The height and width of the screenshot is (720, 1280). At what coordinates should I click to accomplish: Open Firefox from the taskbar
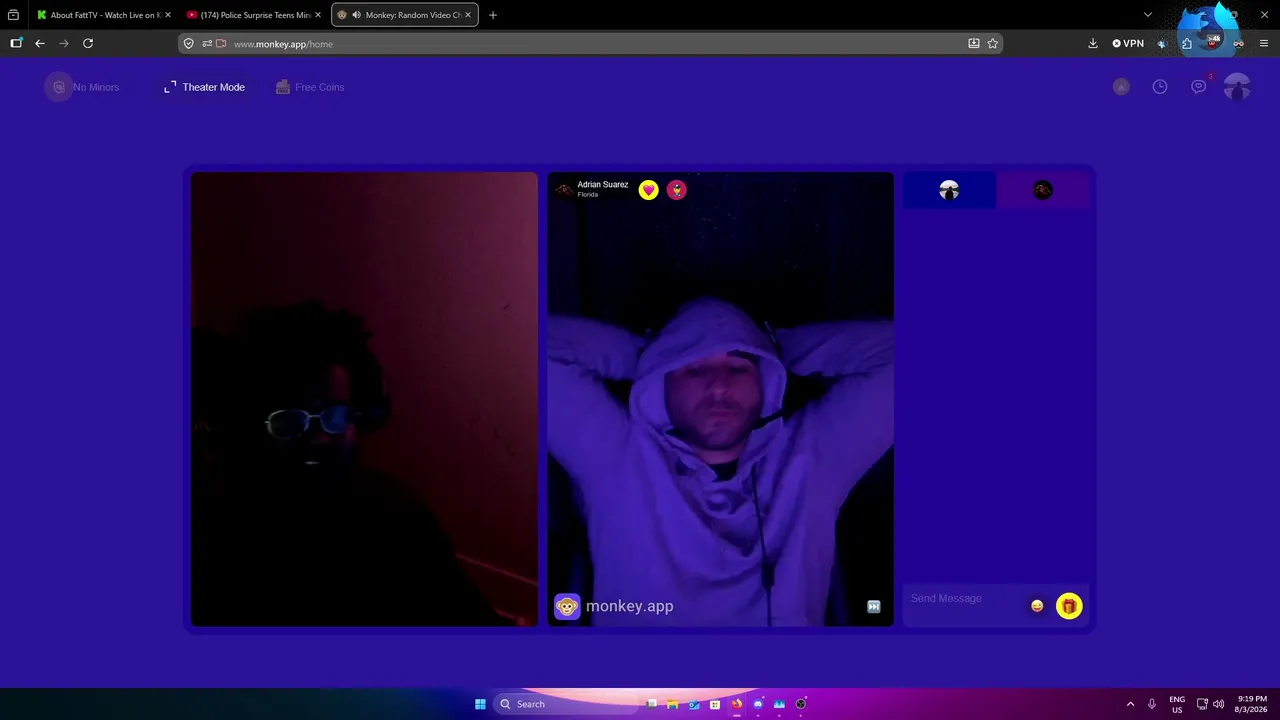(737, 704)
